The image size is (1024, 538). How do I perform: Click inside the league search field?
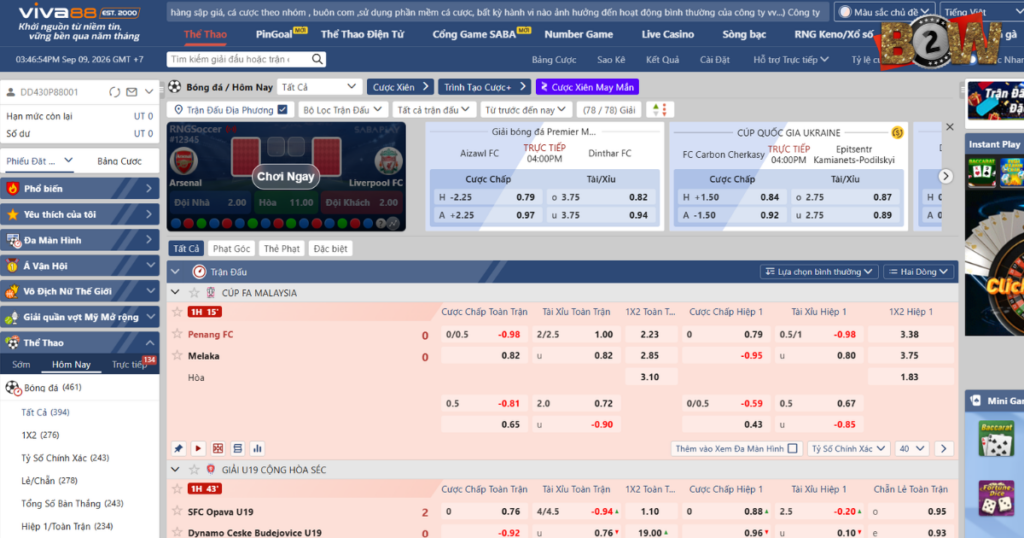tap(239, 59)
